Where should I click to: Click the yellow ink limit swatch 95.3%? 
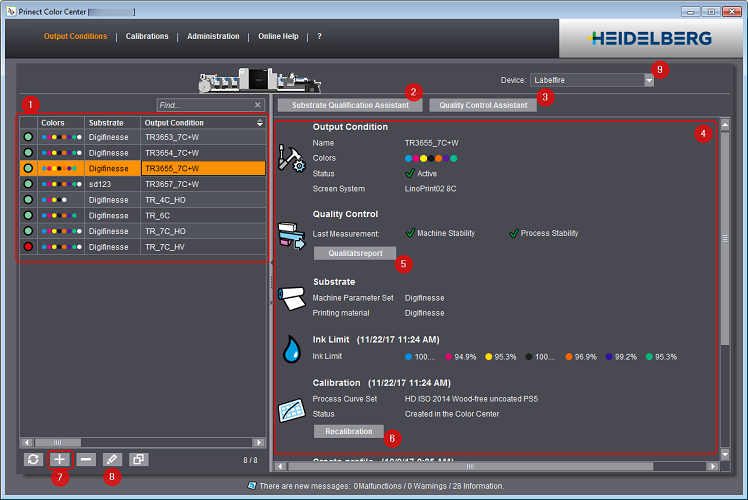point(488,356)
